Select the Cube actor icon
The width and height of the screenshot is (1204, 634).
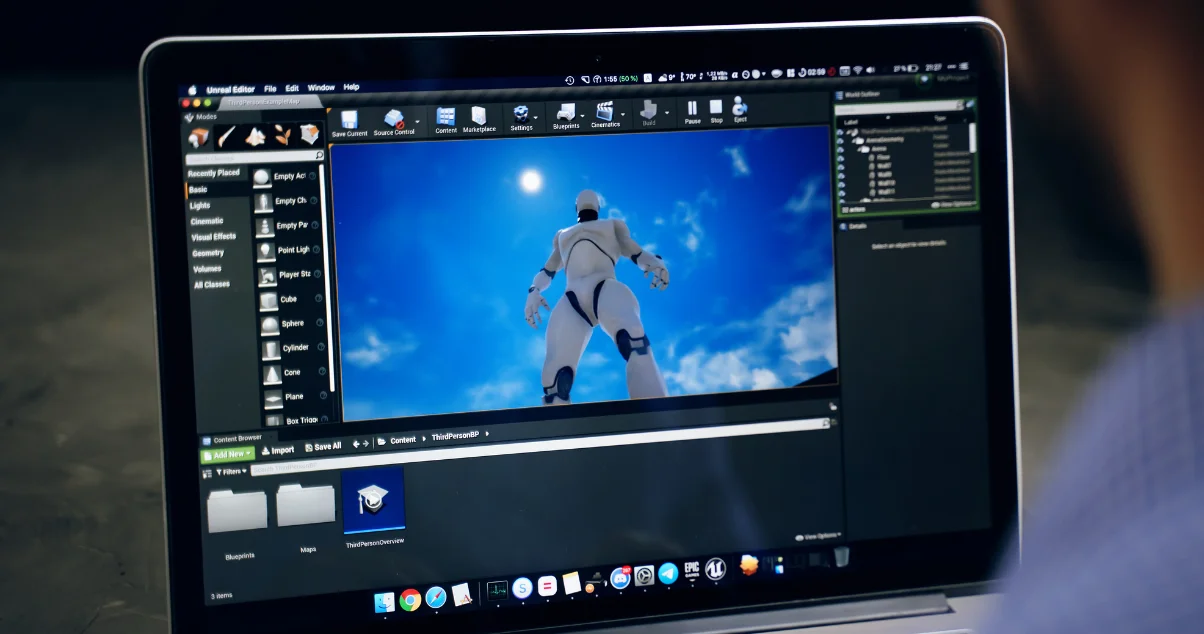(268, 300)
